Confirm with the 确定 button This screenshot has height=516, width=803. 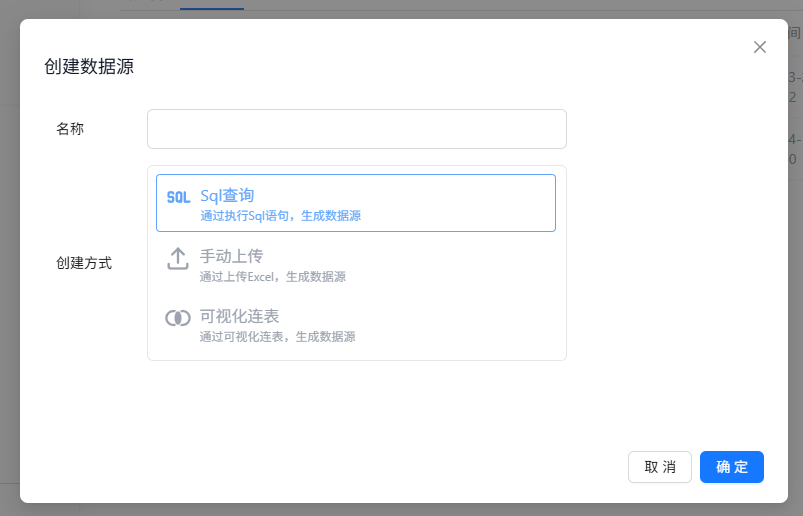click(732, 467)
